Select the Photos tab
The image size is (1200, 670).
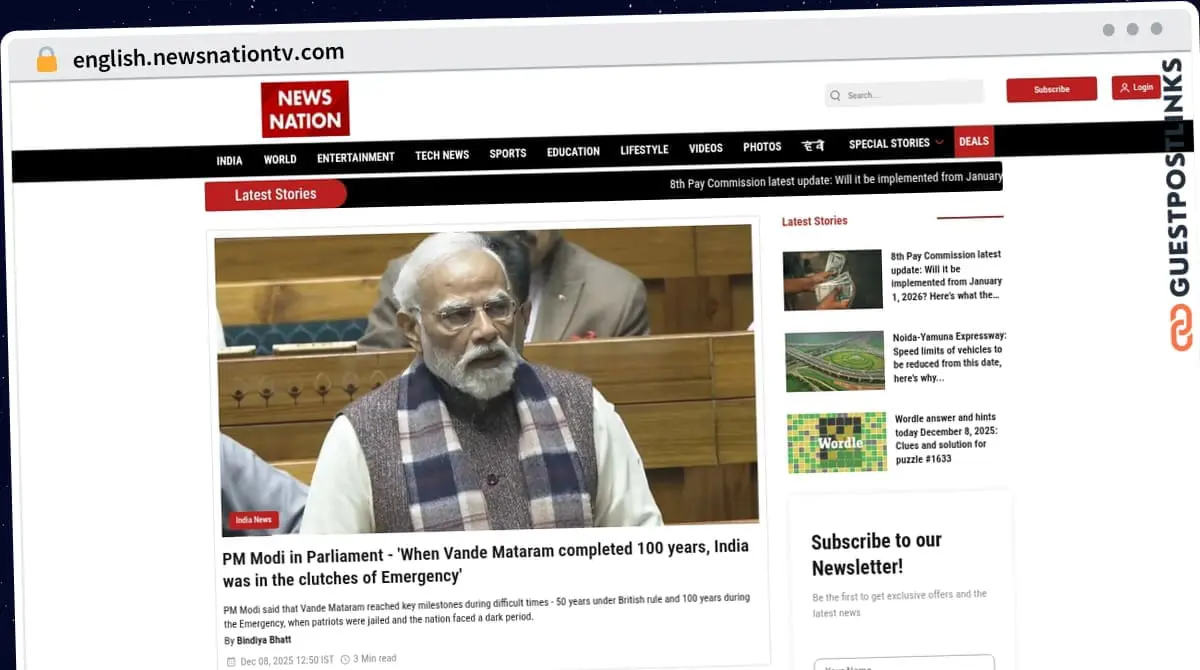coord(761,146)
